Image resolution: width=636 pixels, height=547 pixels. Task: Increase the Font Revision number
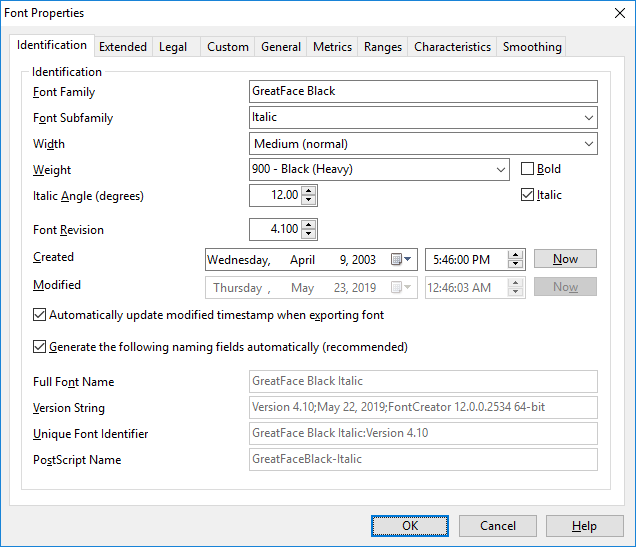309,225
